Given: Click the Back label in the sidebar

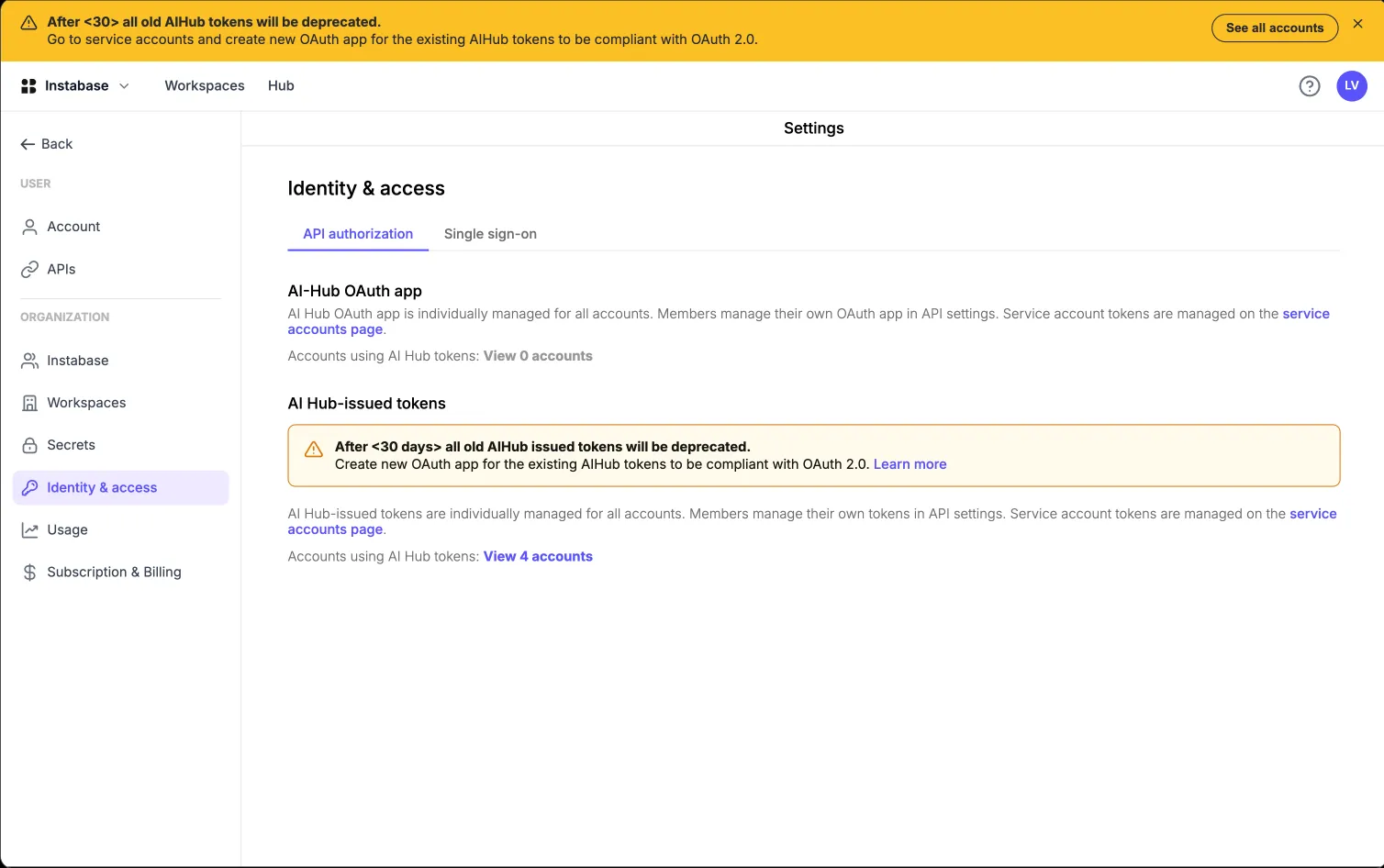Looking at the screenshot, I should coord(57,144).
